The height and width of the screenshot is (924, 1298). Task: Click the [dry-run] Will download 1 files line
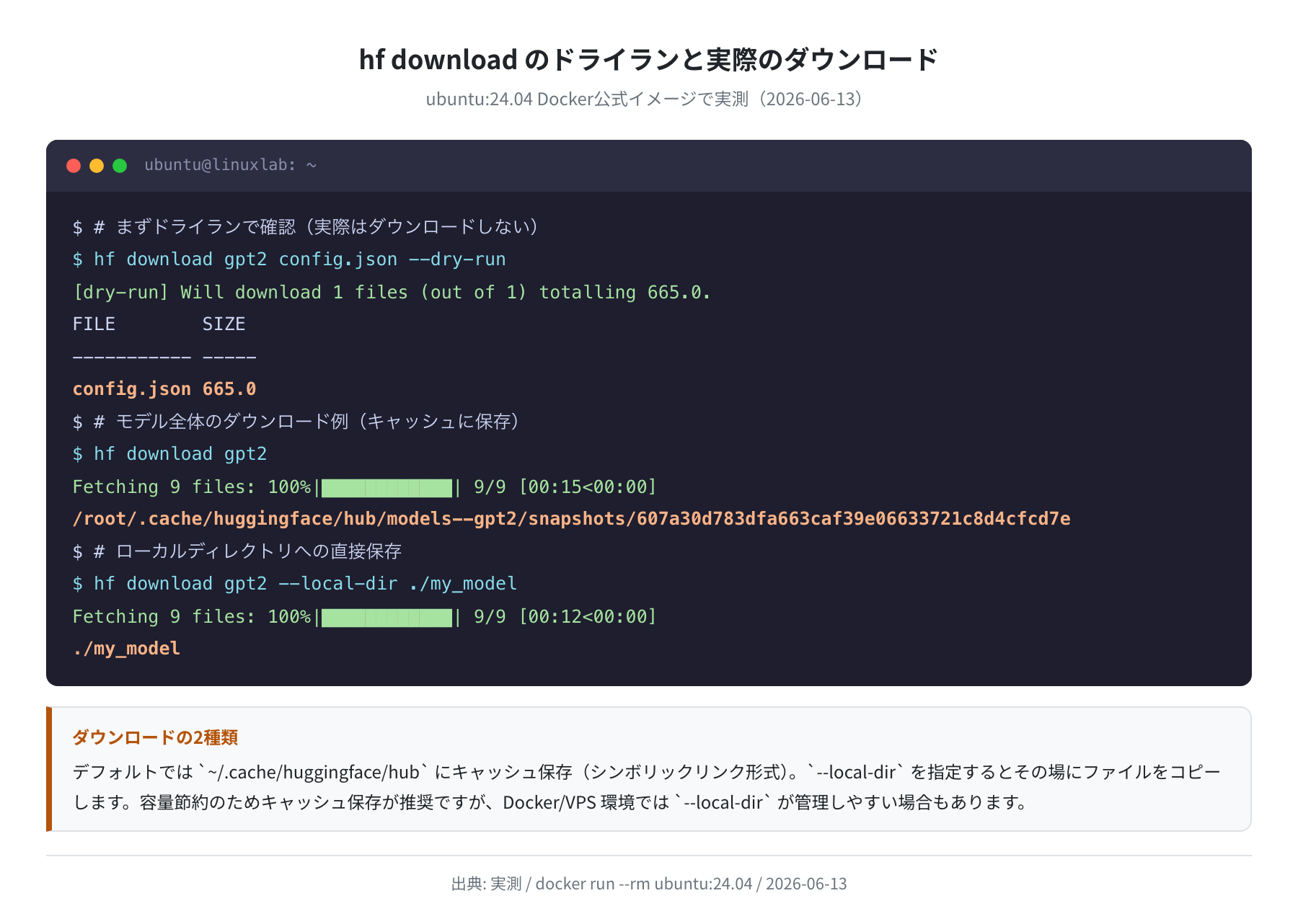(x=392, y=292)
